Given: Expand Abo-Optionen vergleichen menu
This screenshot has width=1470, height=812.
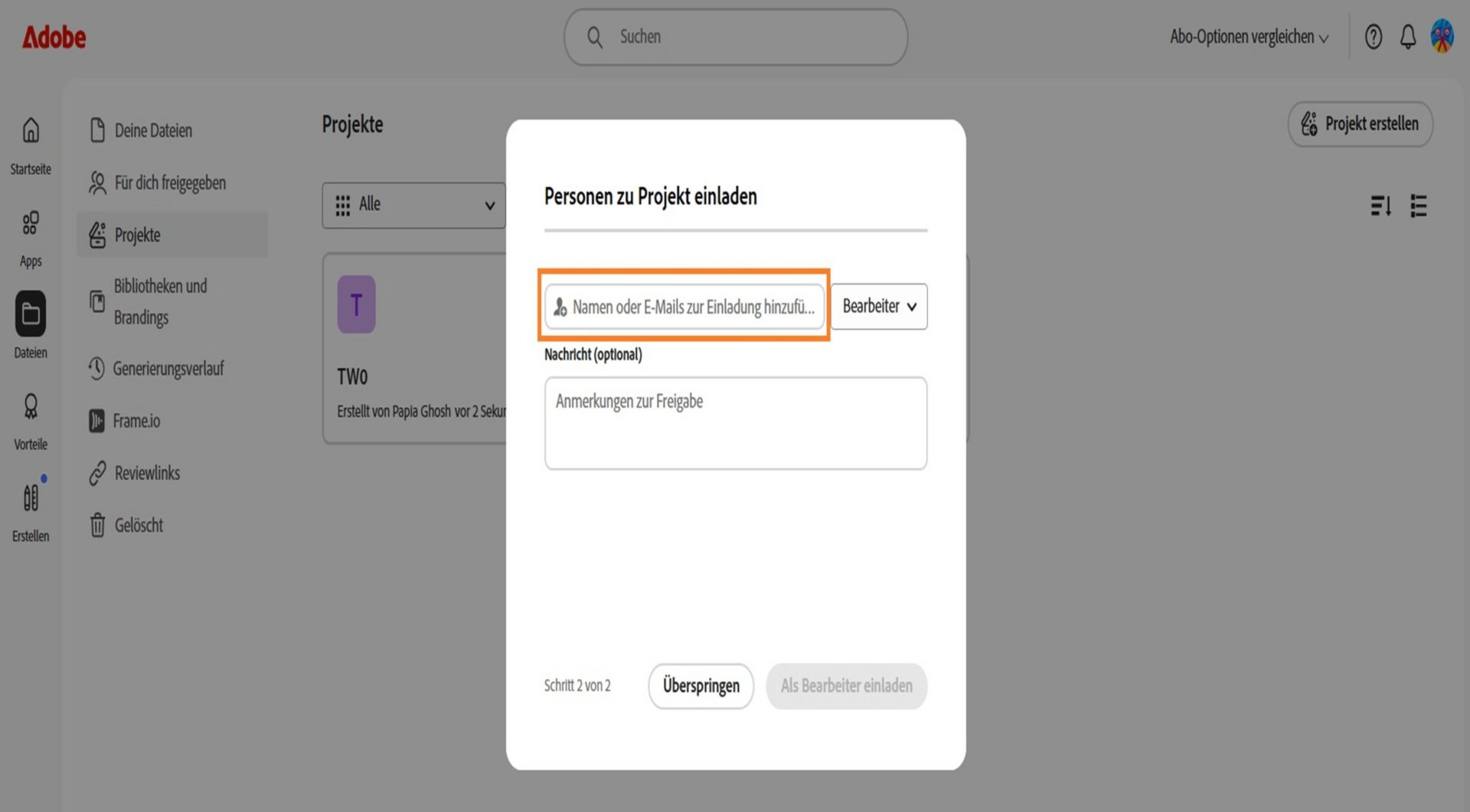Looking at the screenshot, I should coord(1249,37).
